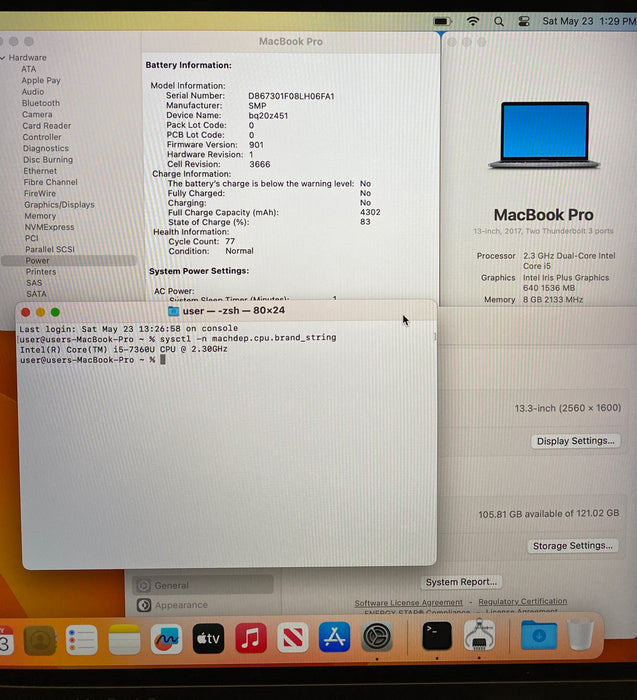Screen dimensions: 637x700
Task: Select ATA in System Information sidebar
Action: tap(29, 69)
